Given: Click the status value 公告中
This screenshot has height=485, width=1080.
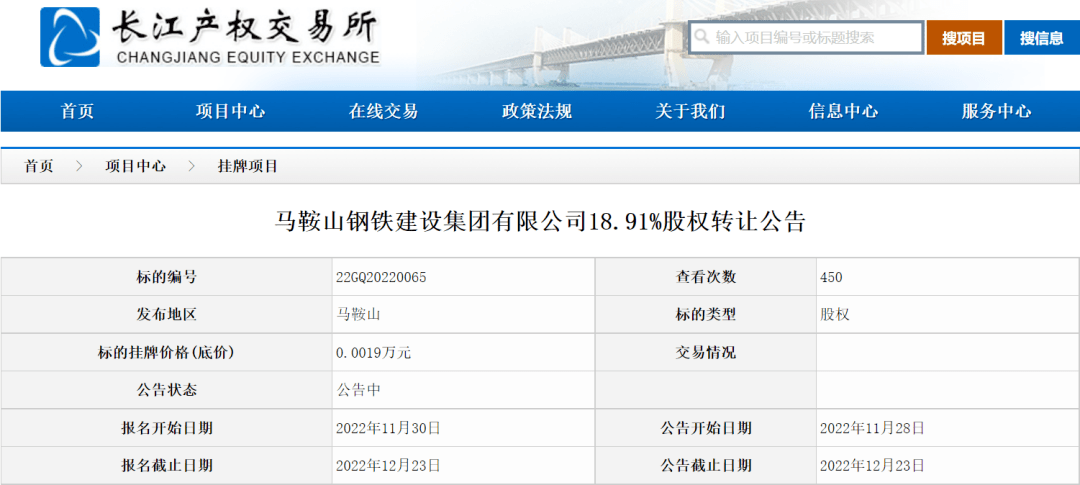Looking at the screenshot, I should click(x=358, y=390).
